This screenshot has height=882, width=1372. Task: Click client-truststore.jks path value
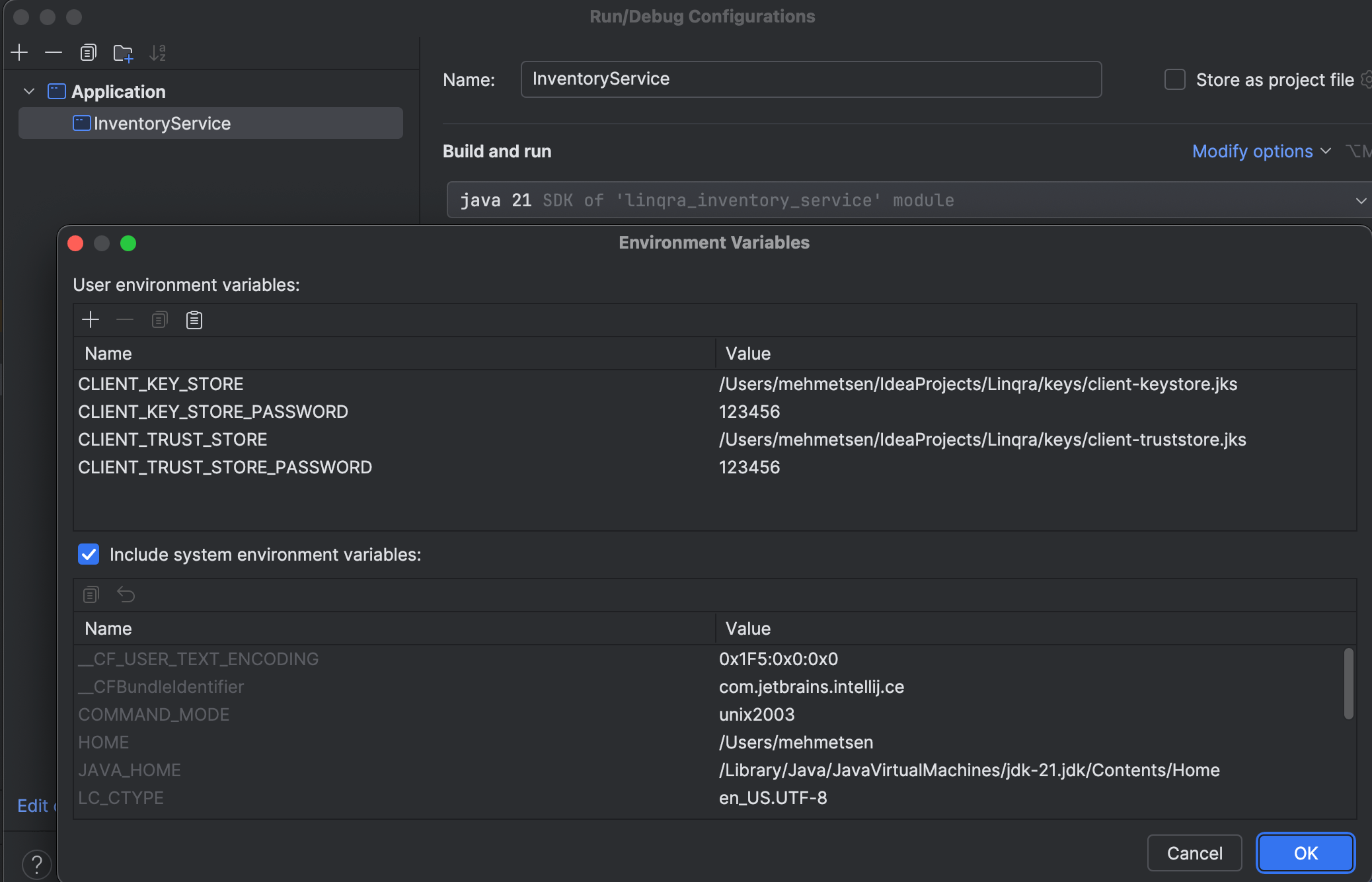(983, 440)
